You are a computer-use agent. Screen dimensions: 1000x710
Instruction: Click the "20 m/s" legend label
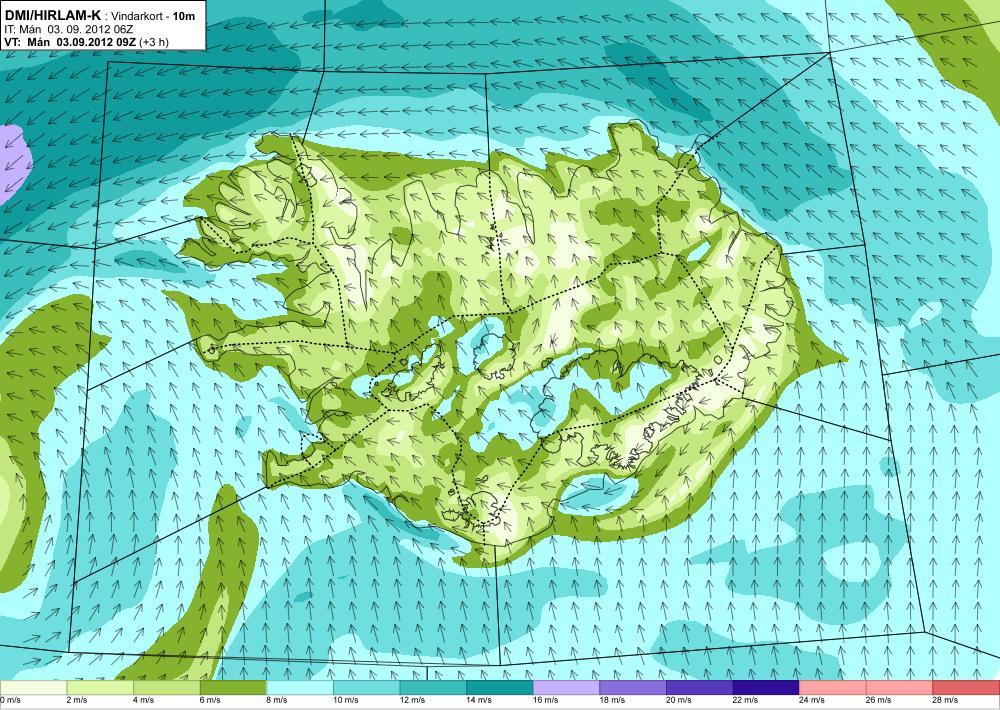tap(679, 700)
